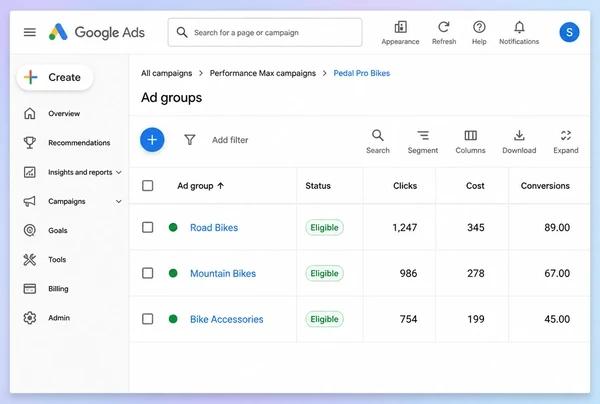Click Eligible status badge for Bike Accessories

pos(324,319)
